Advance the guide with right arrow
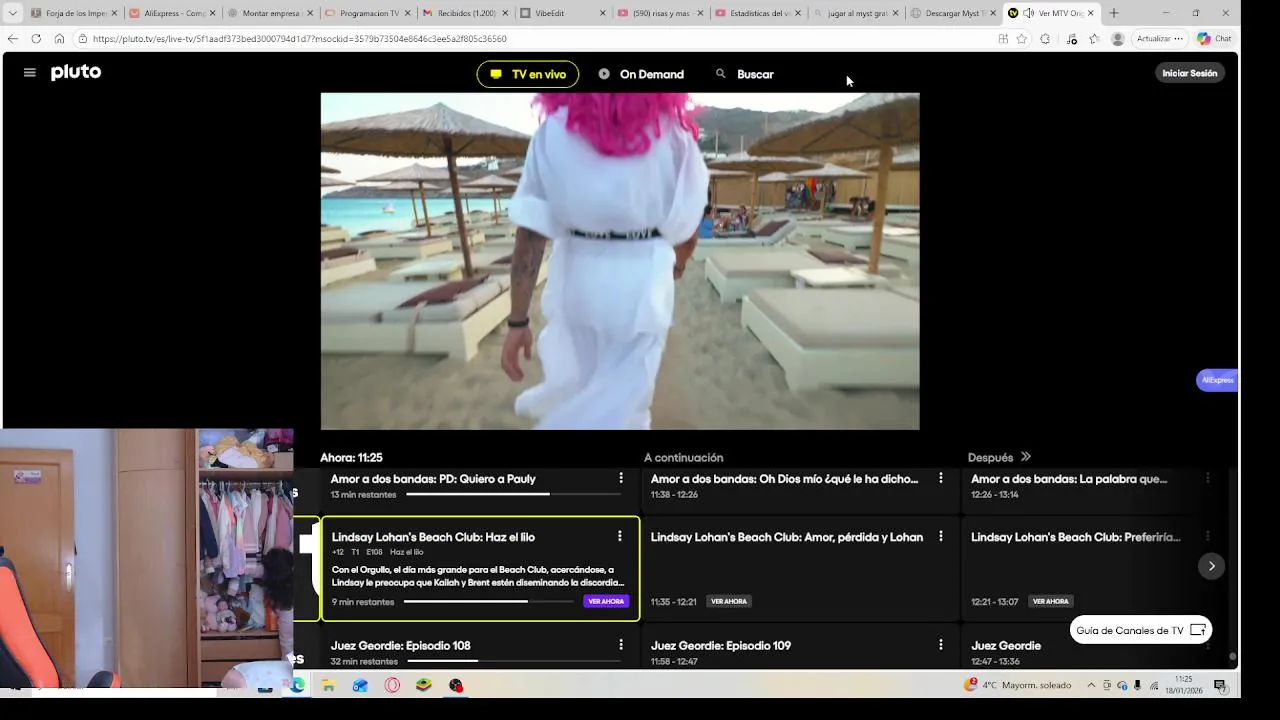This screenshot has height=720, width=1280. (1211, 566)
